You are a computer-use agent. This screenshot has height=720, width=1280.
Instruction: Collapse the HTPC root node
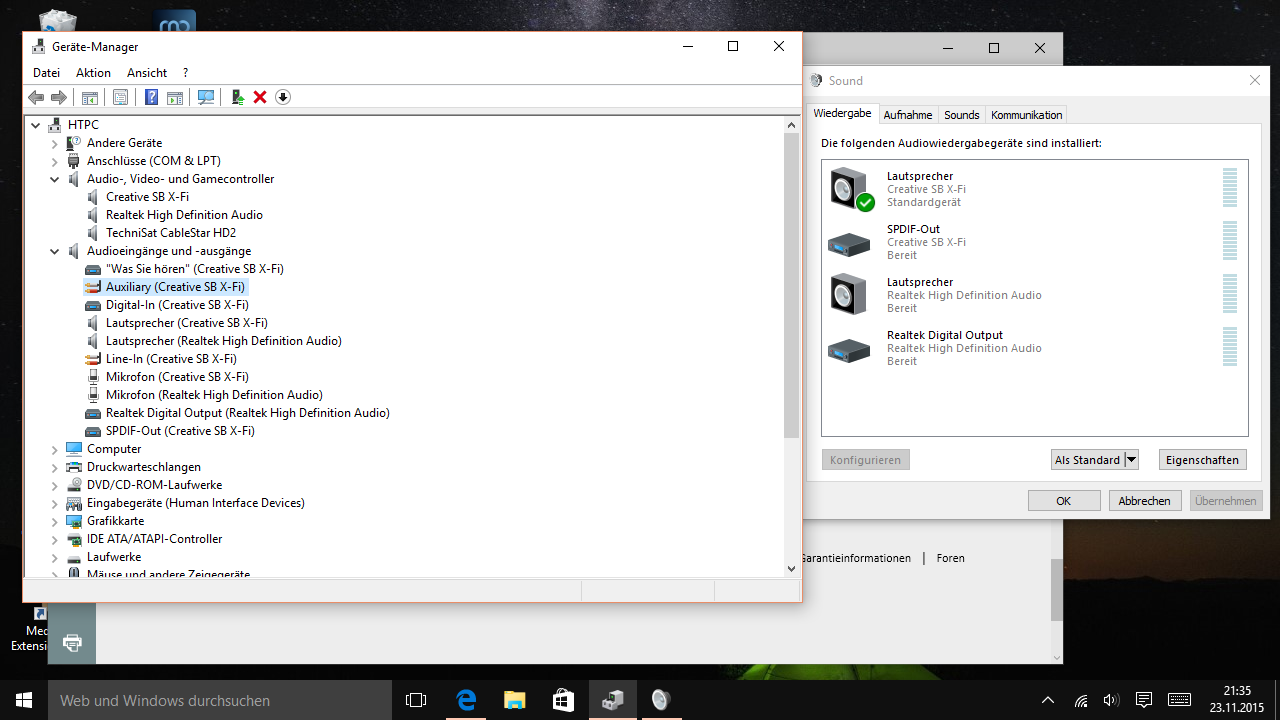coord(36,125)
